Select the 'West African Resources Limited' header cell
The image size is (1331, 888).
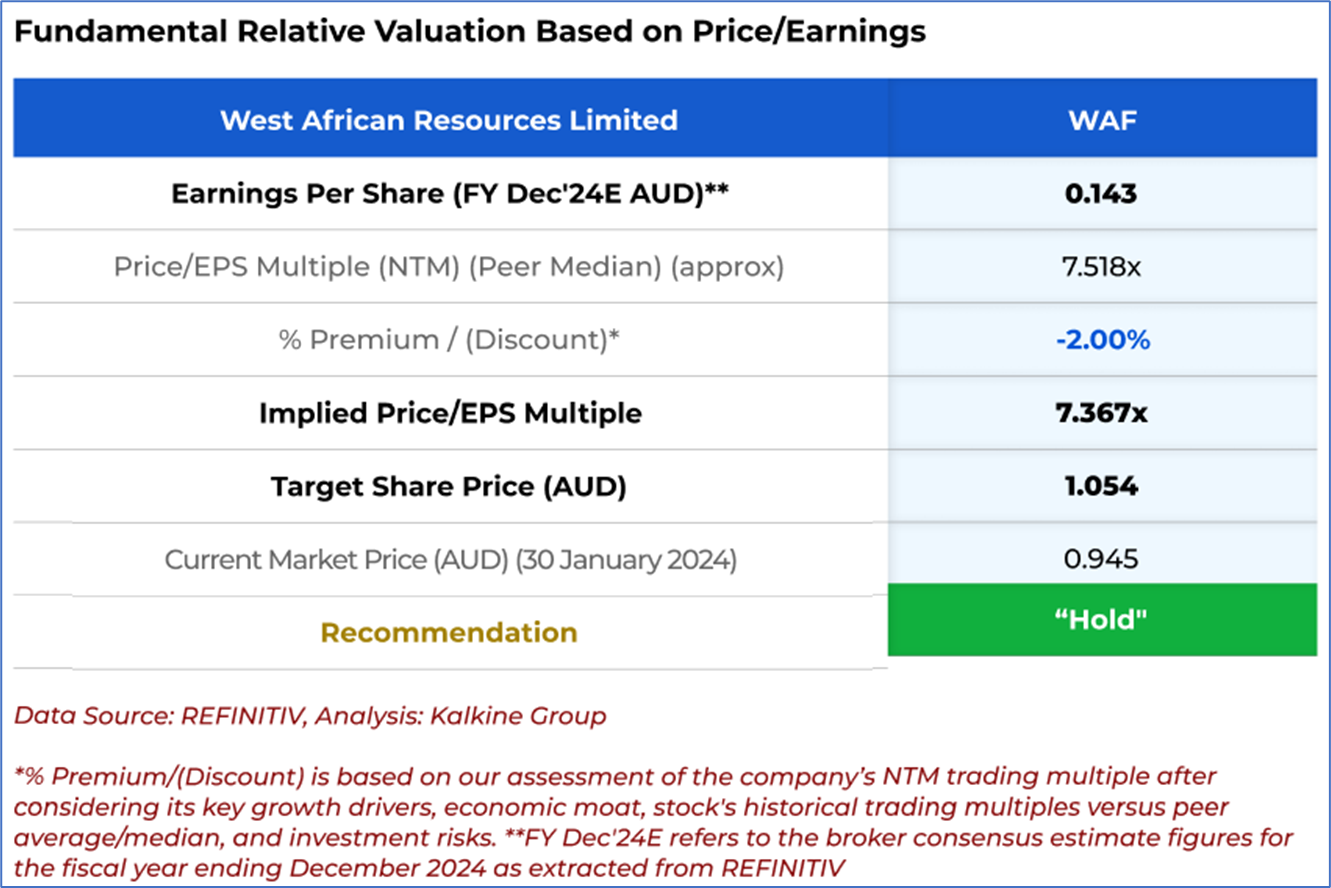tap(449, 120)
